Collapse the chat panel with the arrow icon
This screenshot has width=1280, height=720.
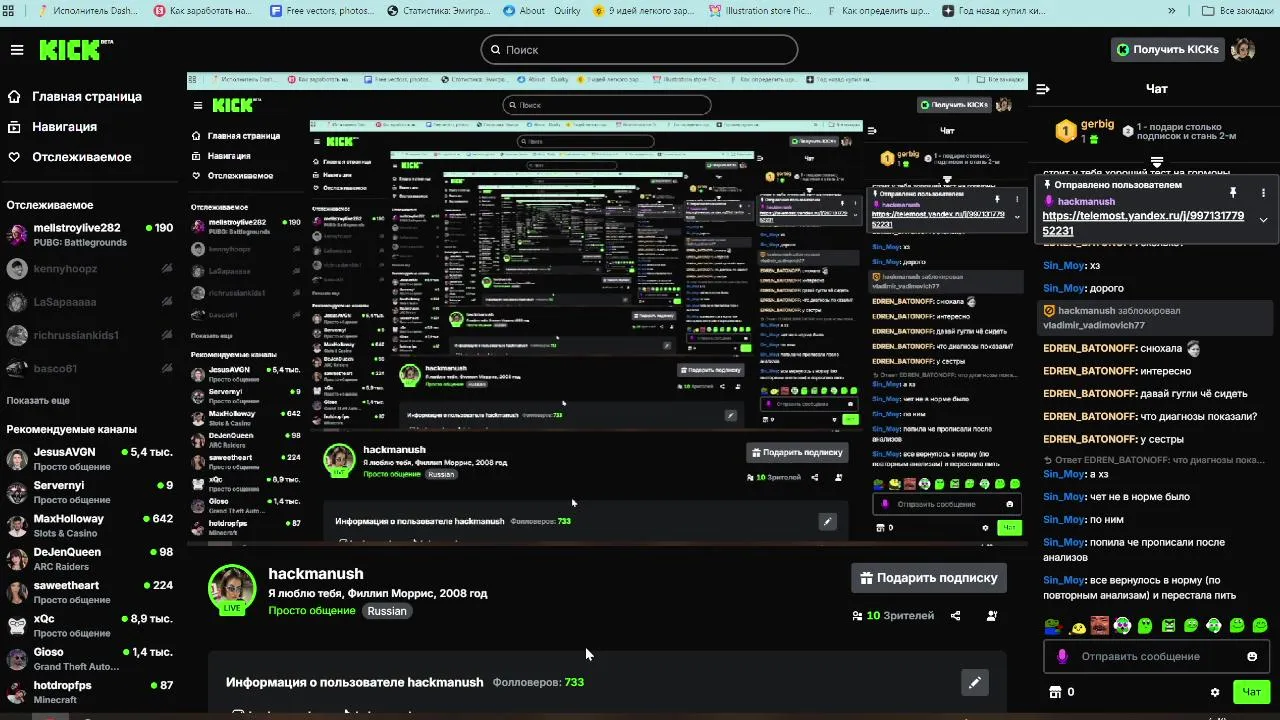point(1043,89)
